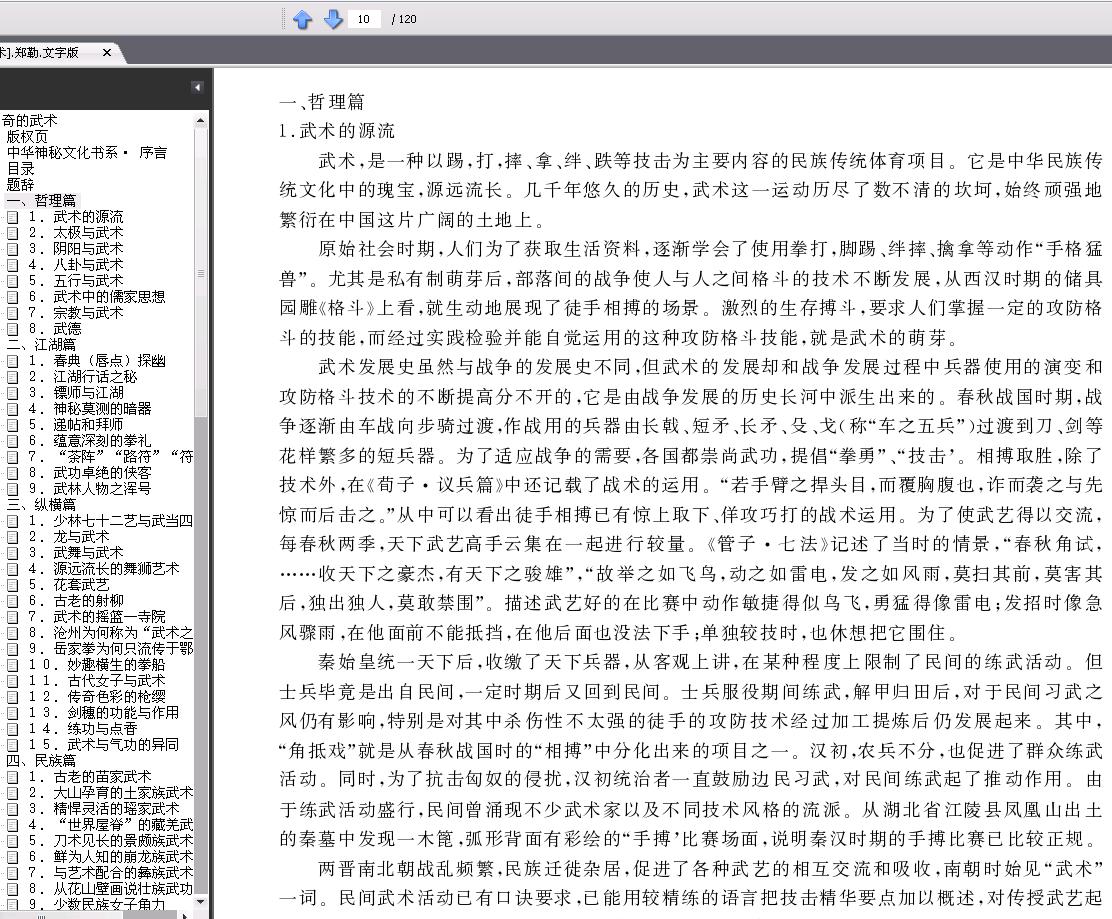The width and height of the screenshot is (1112, 919).
Task: Edit the page number field showing 10
Action: [x=365, y=19]
